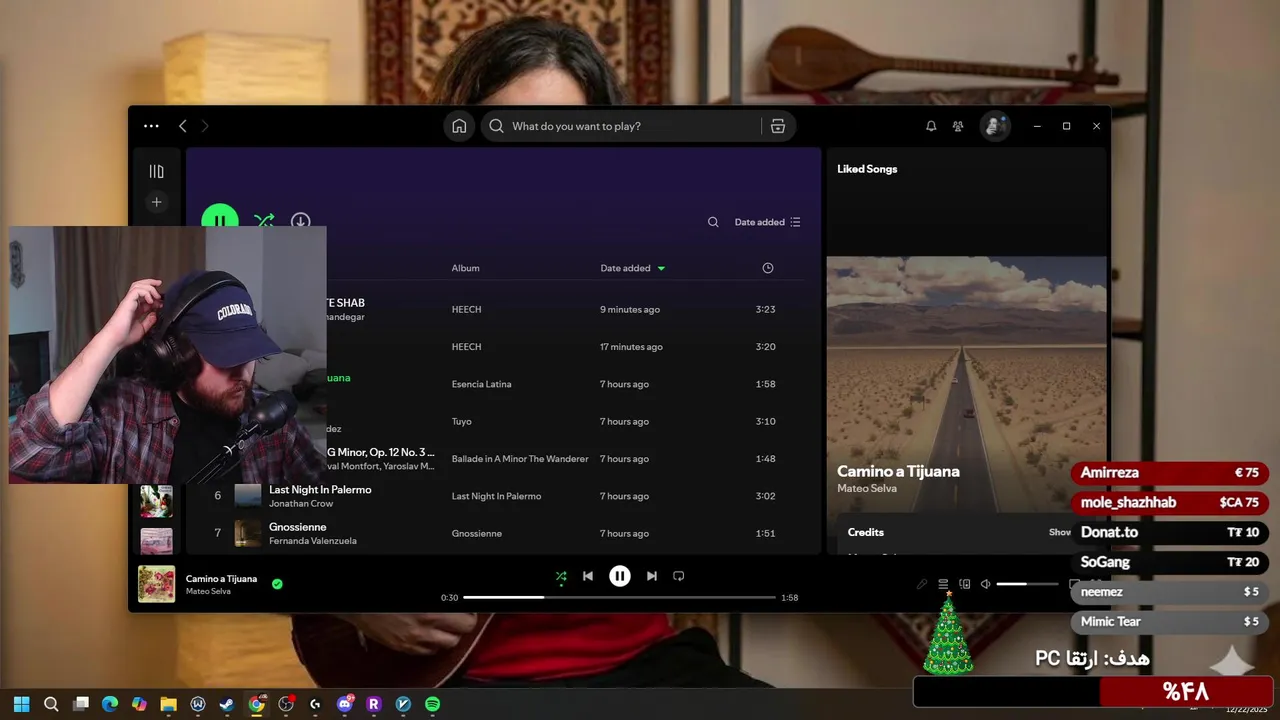Create a playlist with the plus button

156,202
